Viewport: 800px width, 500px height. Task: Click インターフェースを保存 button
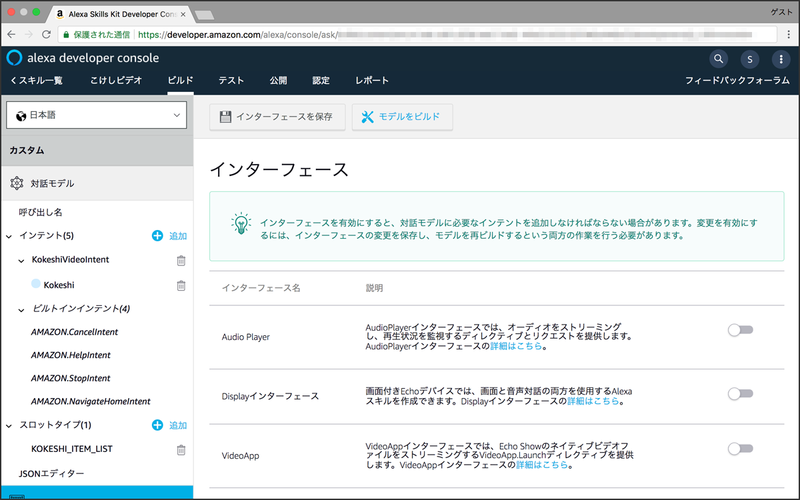277,117
